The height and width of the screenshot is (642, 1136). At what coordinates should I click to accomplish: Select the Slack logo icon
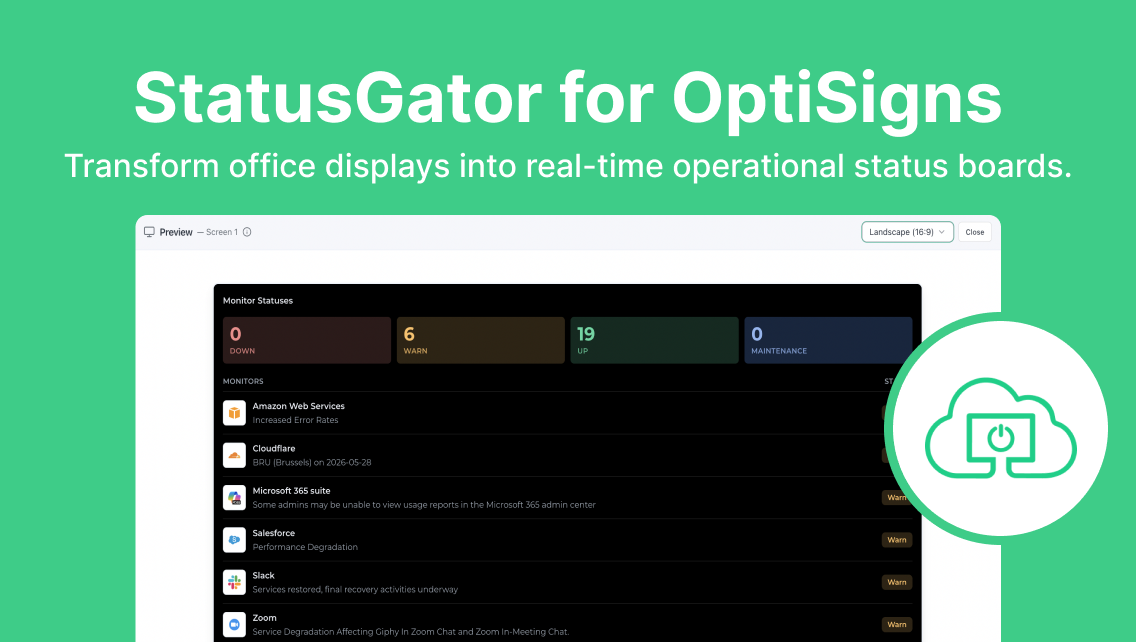click(234, 582)
